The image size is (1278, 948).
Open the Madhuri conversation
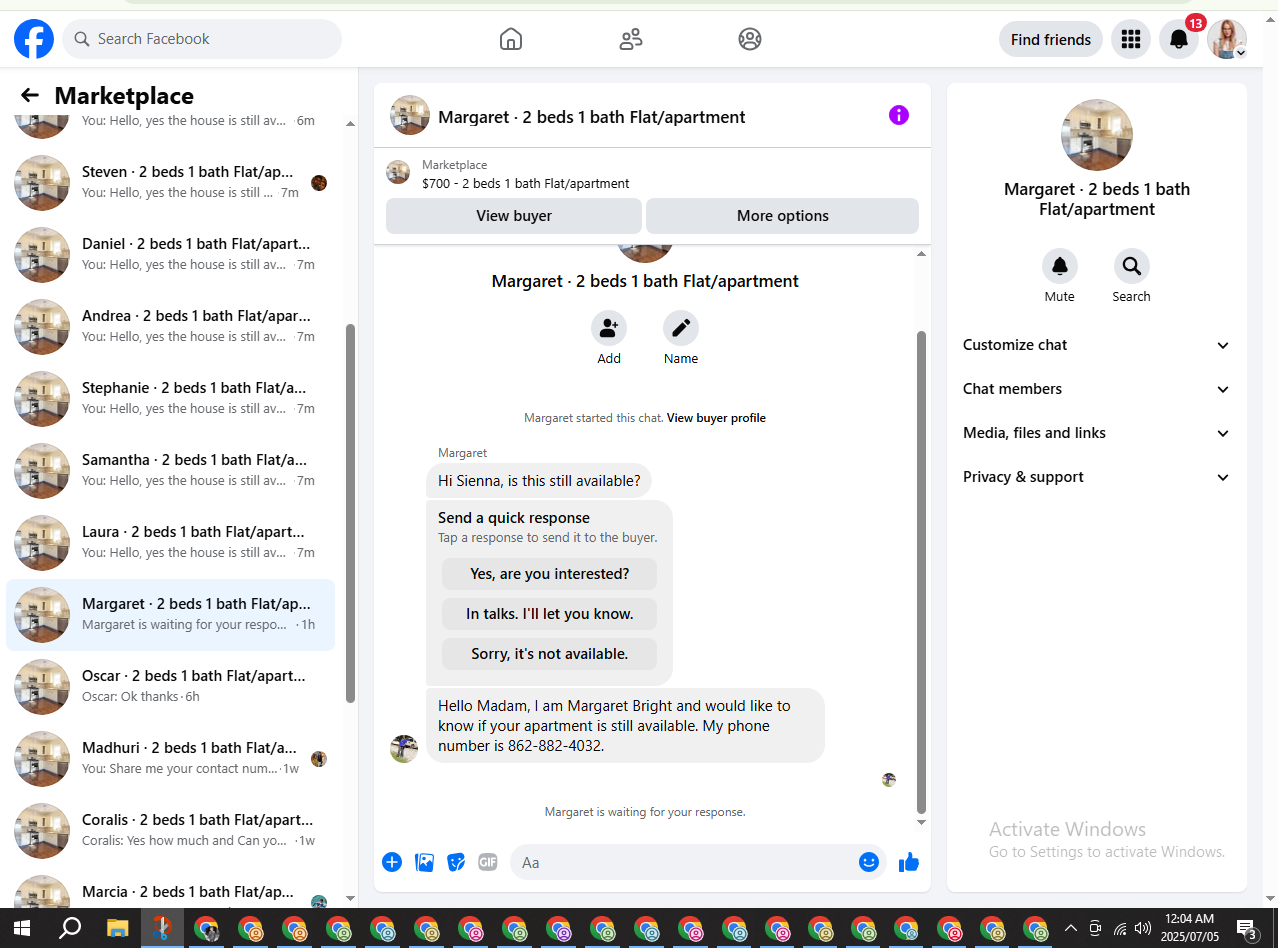pyautogui.click(x=171, y=758)
